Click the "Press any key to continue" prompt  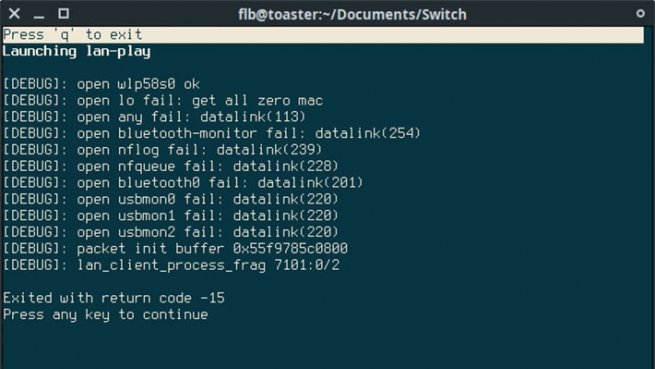pyautogui.click(x=105, y=314)
